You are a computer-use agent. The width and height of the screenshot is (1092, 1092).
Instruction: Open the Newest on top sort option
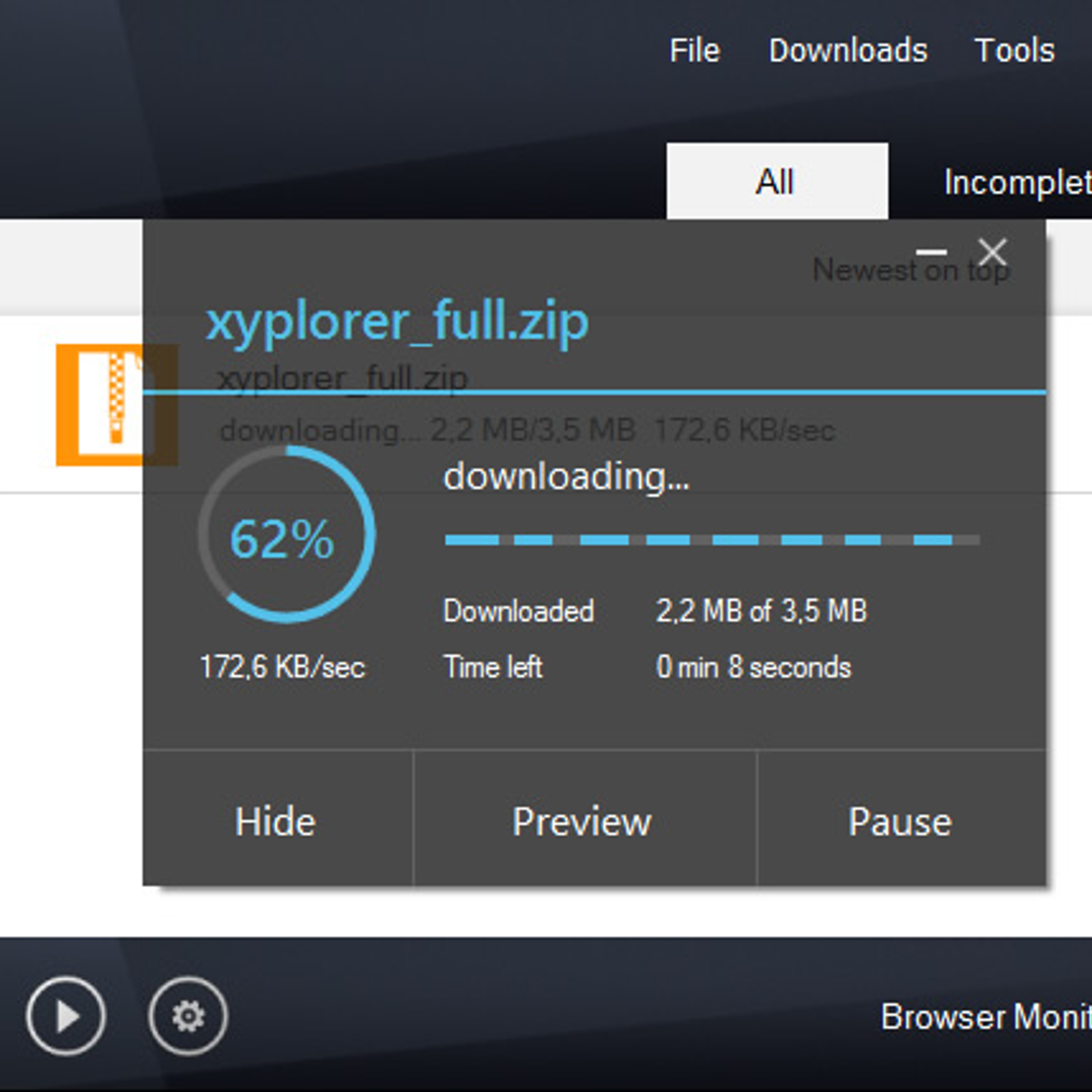[x=910, y=270]
